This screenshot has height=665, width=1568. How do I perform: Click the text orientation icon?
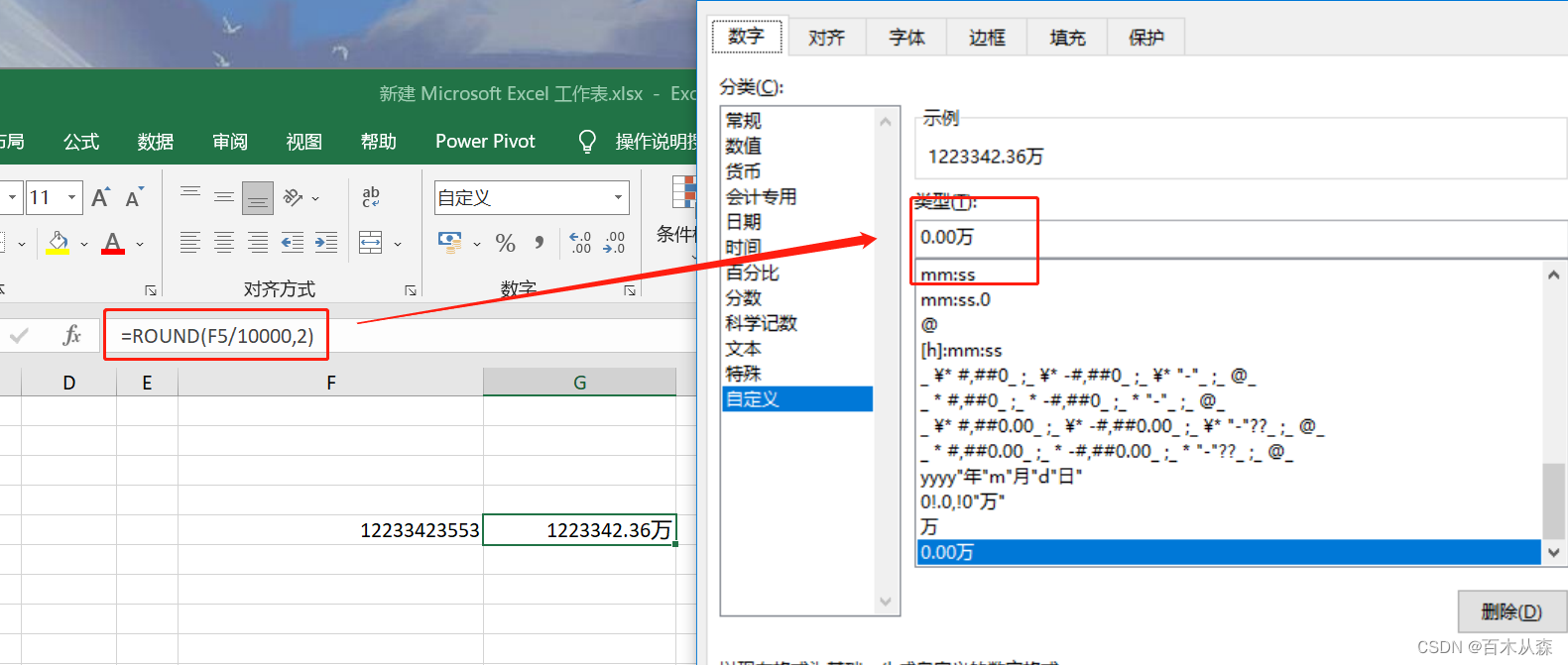click(293, 197)
